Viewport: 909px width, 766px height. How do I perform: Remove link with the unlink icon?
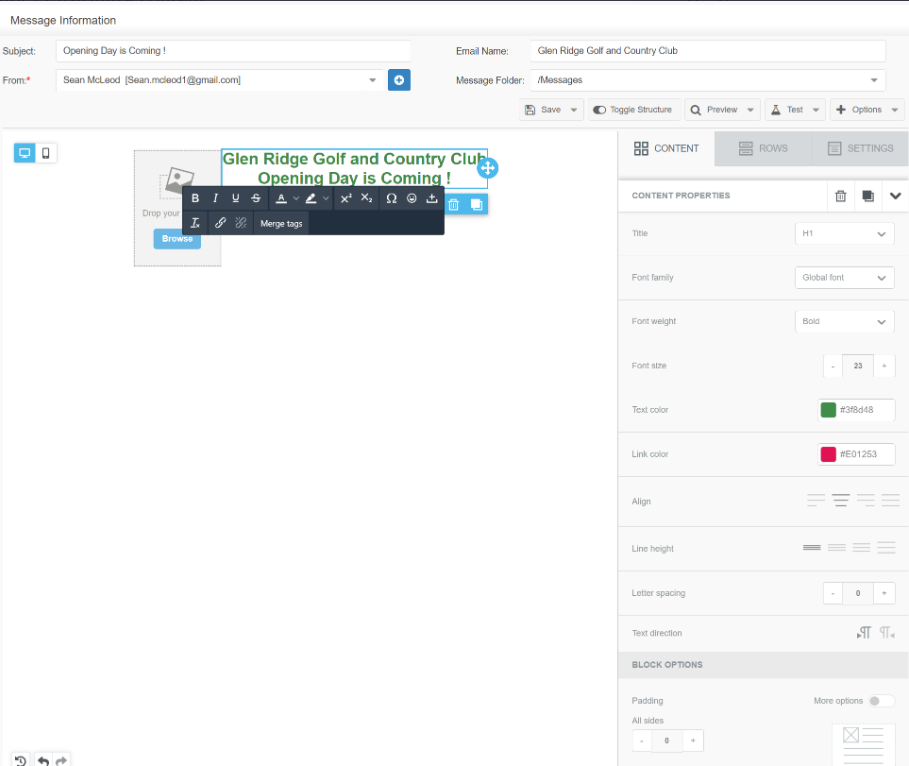[x=241, y=223]
